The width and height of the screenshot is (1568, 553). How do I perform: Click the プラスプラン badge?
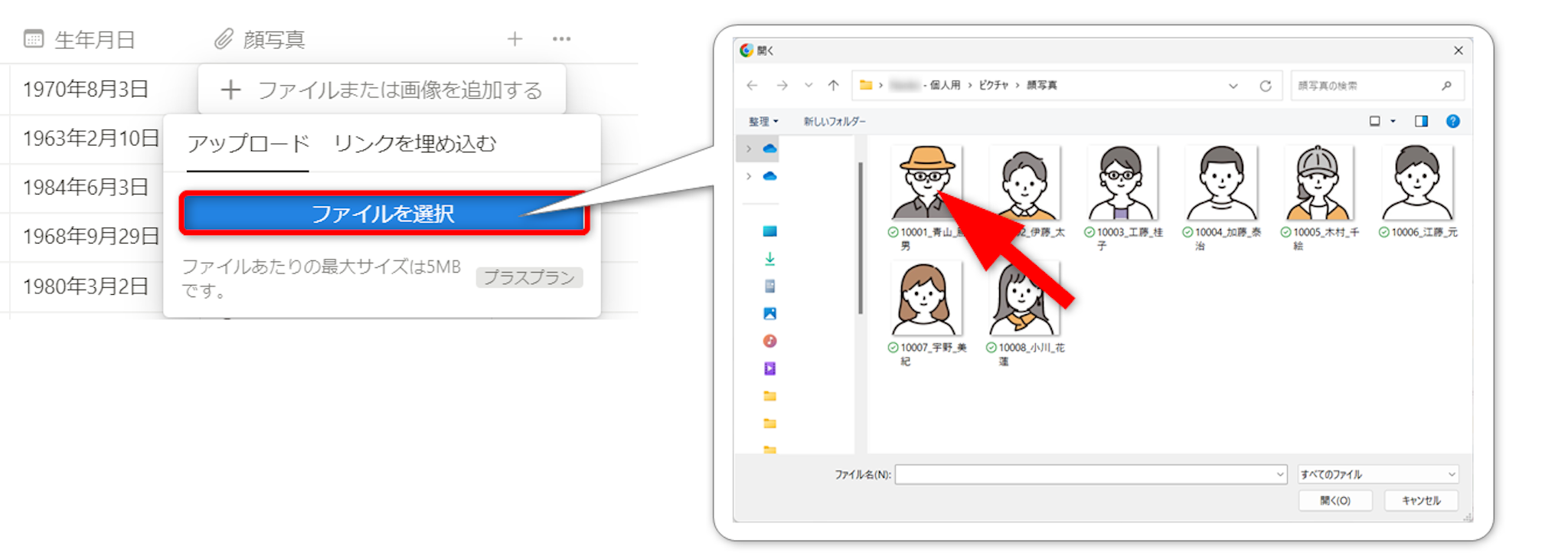pos(529,277)
